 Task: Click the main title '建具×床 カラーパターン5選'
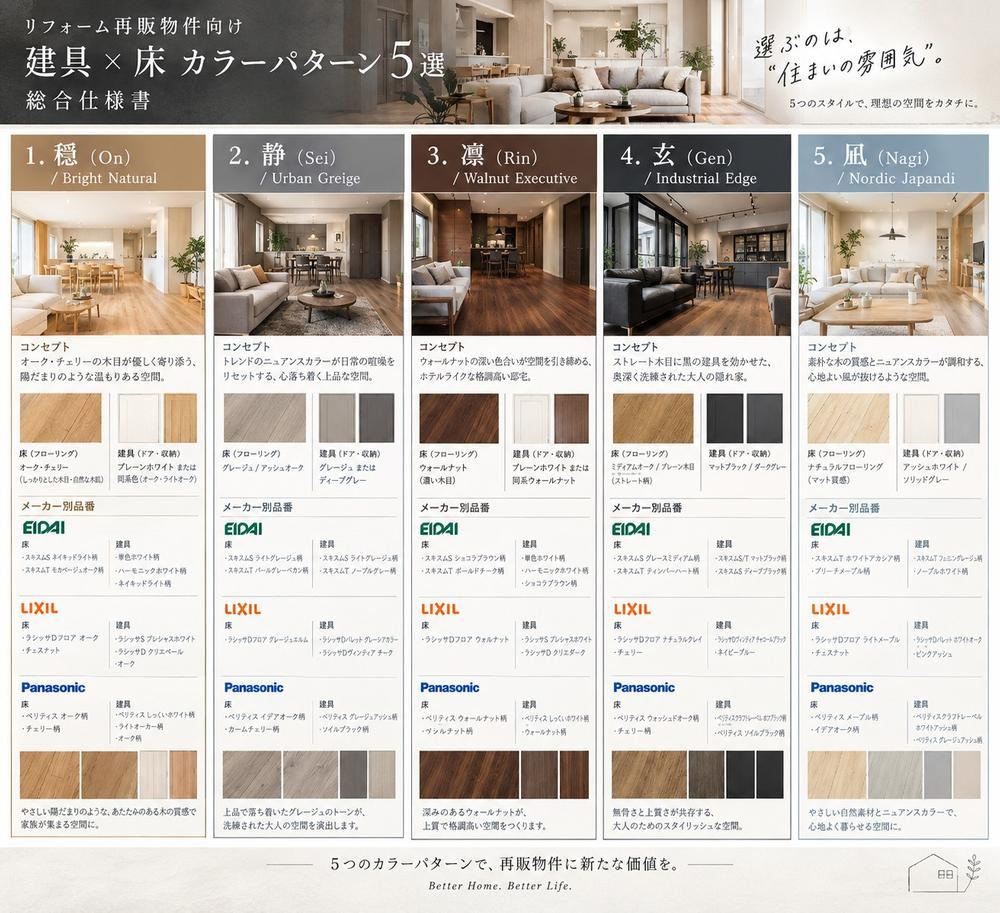tap(235, 63)
